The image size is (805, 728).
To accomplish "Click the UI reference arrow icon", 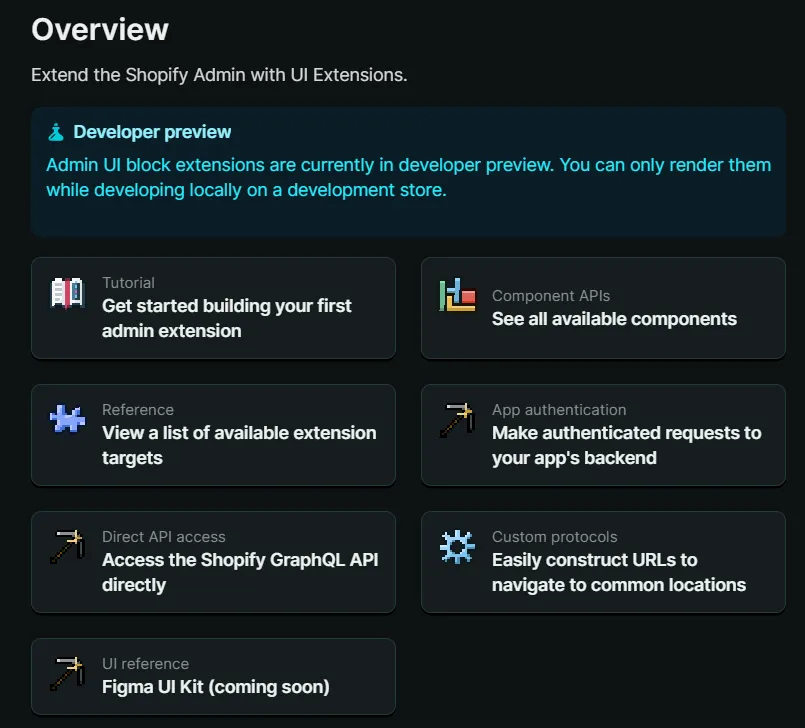I will click(66, 675).
